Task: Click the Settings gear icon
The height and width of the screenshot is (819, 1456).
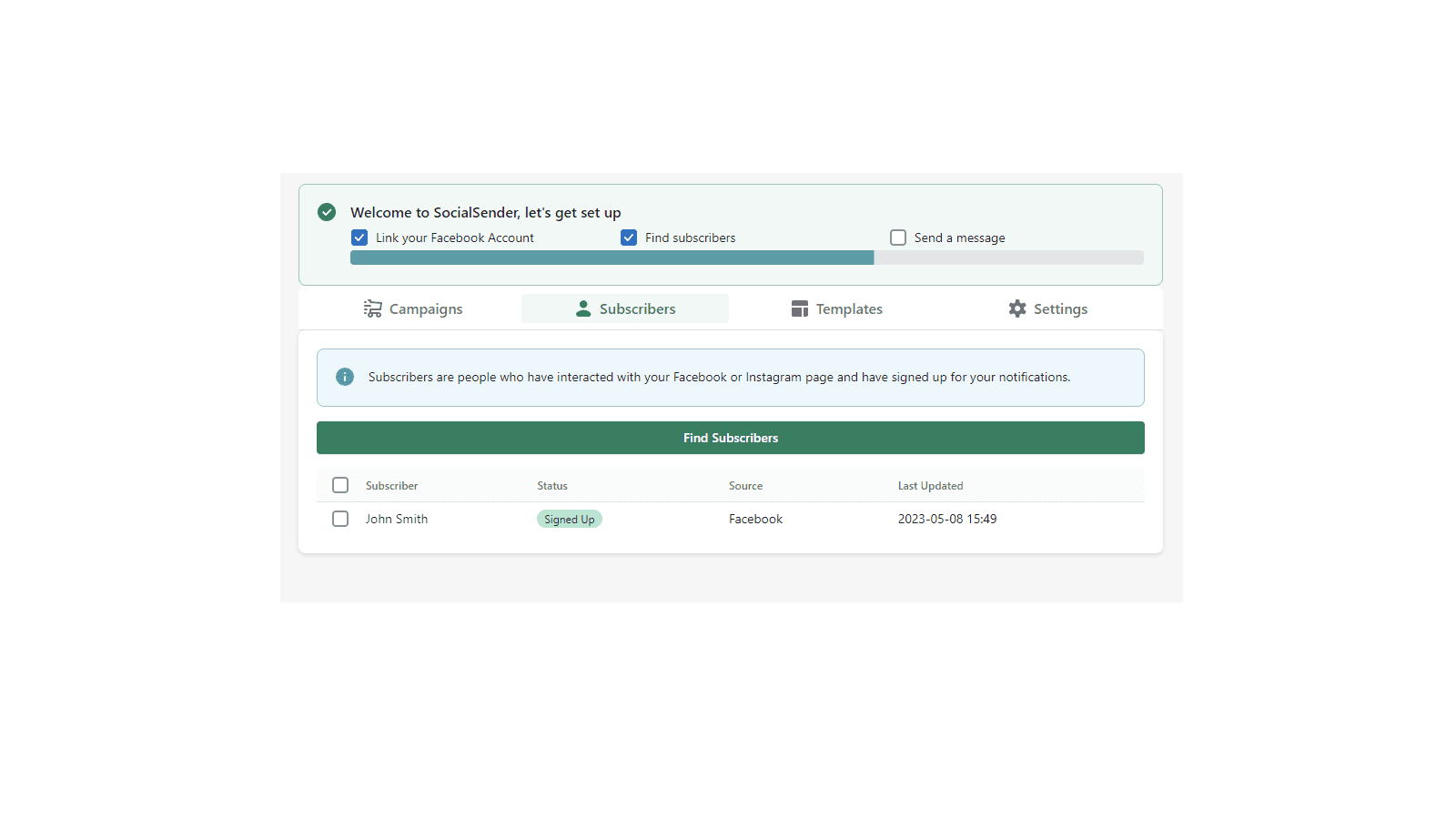Action: click(x=1017, y=308)
